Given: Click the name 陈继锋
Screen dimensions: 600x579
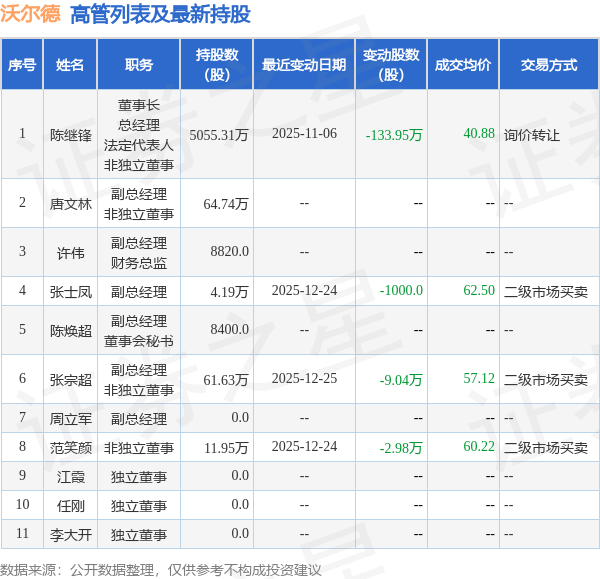Looking at the screenshot, I should [x=71, y=135].
